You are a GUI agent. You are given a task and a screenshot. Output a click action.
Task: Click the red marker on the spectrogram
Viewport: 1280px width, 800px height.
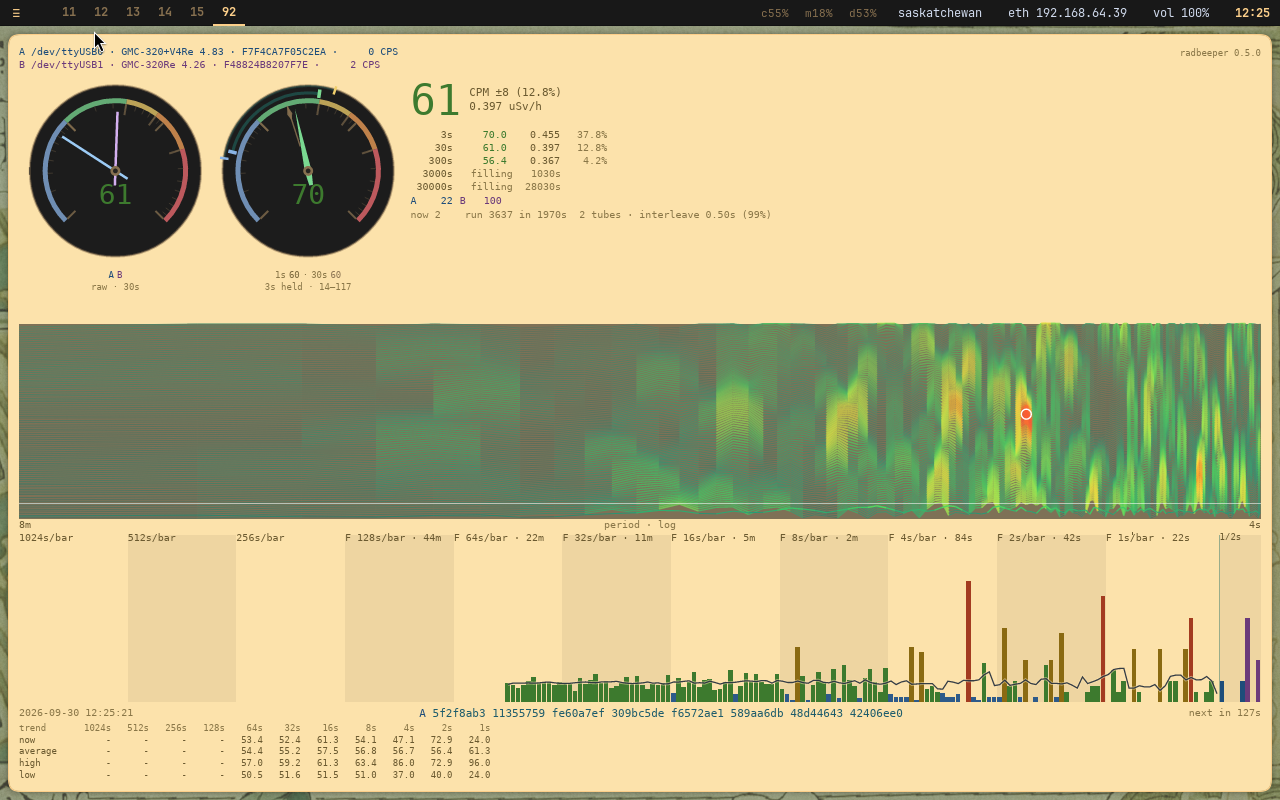pyautogui.click(x=1026, y=414)
